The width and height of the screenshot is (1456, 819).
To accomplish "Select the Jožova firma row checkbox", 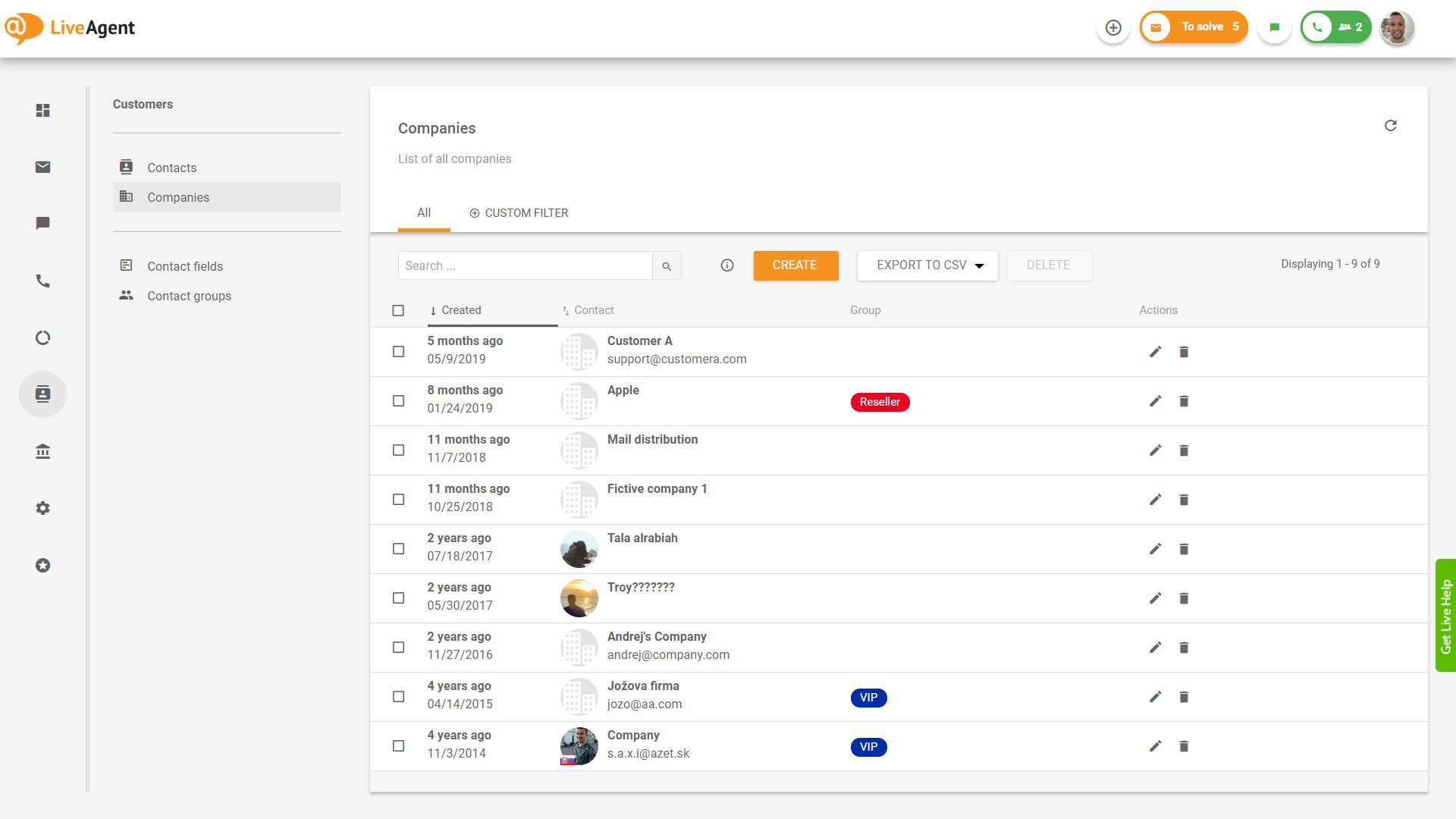I will click(398, 697).
